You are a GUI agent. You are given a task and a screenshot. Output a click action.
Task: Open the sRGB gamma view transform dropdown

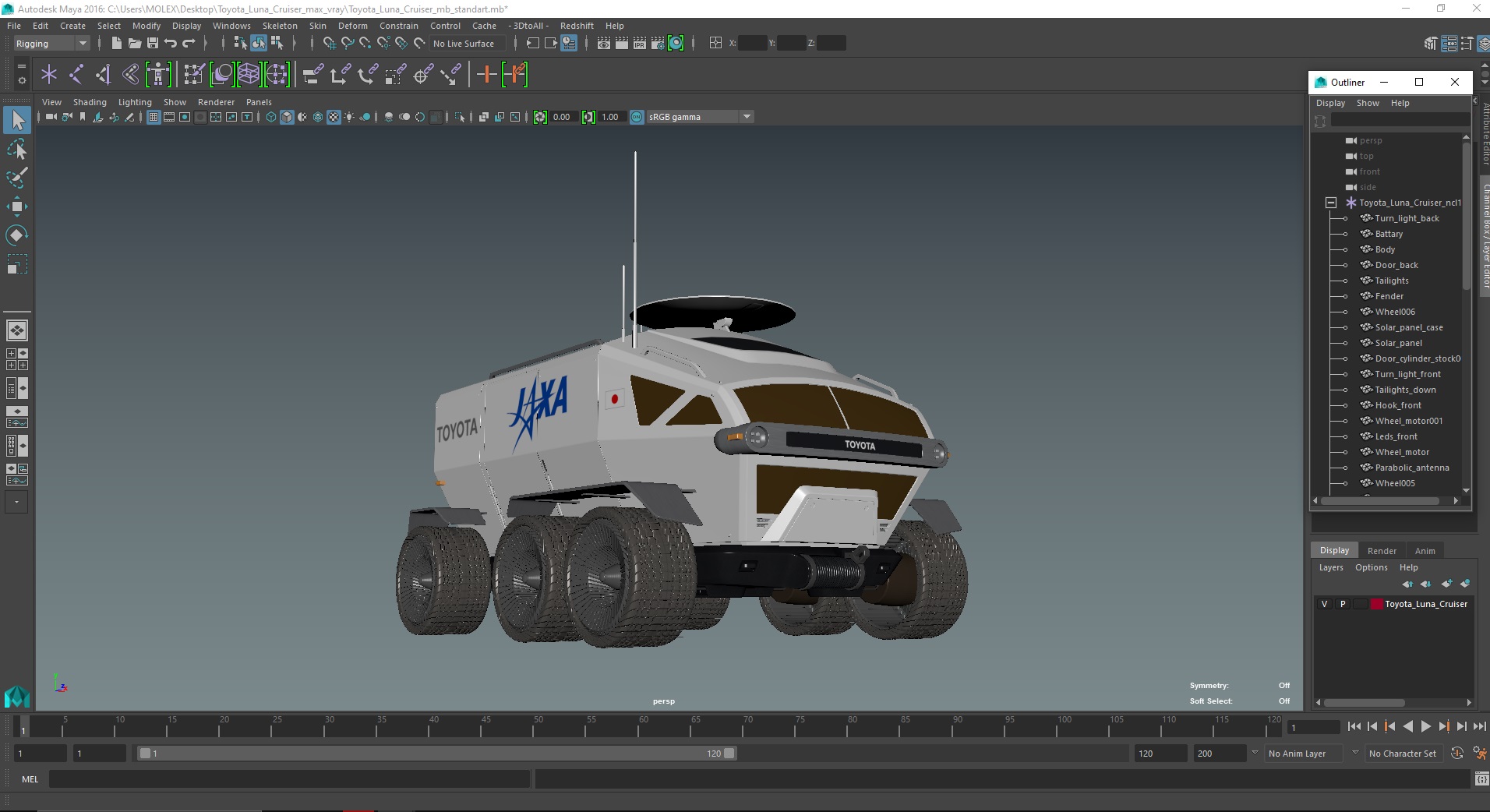point(700,117)
